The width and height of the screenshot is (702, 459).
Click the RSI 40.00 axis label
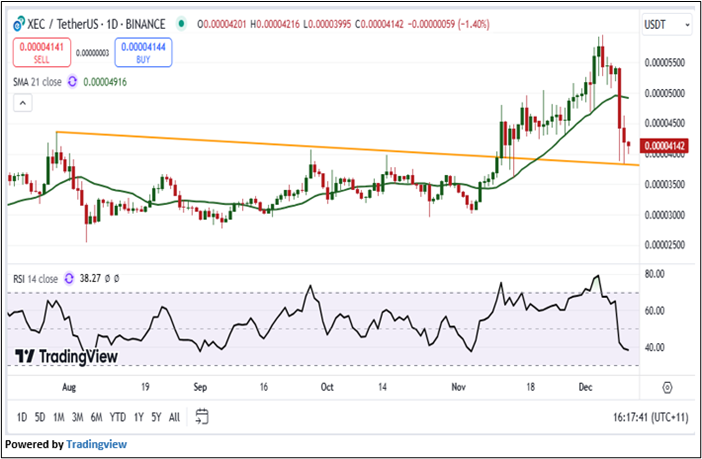click(655, 347)
